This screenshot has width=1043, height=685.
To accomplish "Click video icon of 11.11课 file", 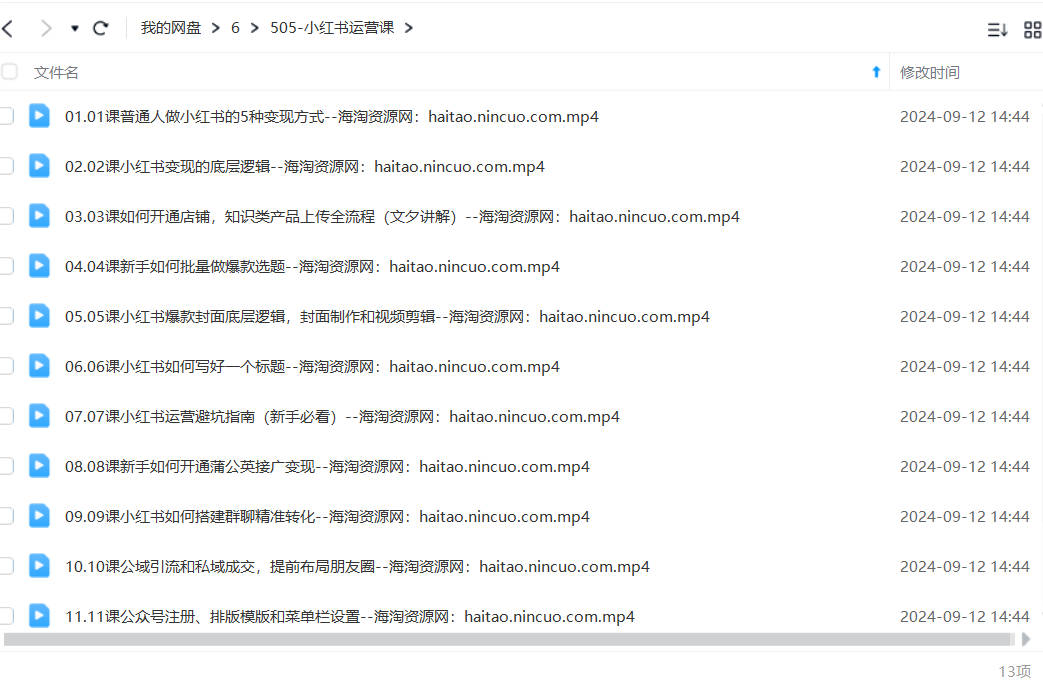I will pyautogui.click(x=39, y=616).
